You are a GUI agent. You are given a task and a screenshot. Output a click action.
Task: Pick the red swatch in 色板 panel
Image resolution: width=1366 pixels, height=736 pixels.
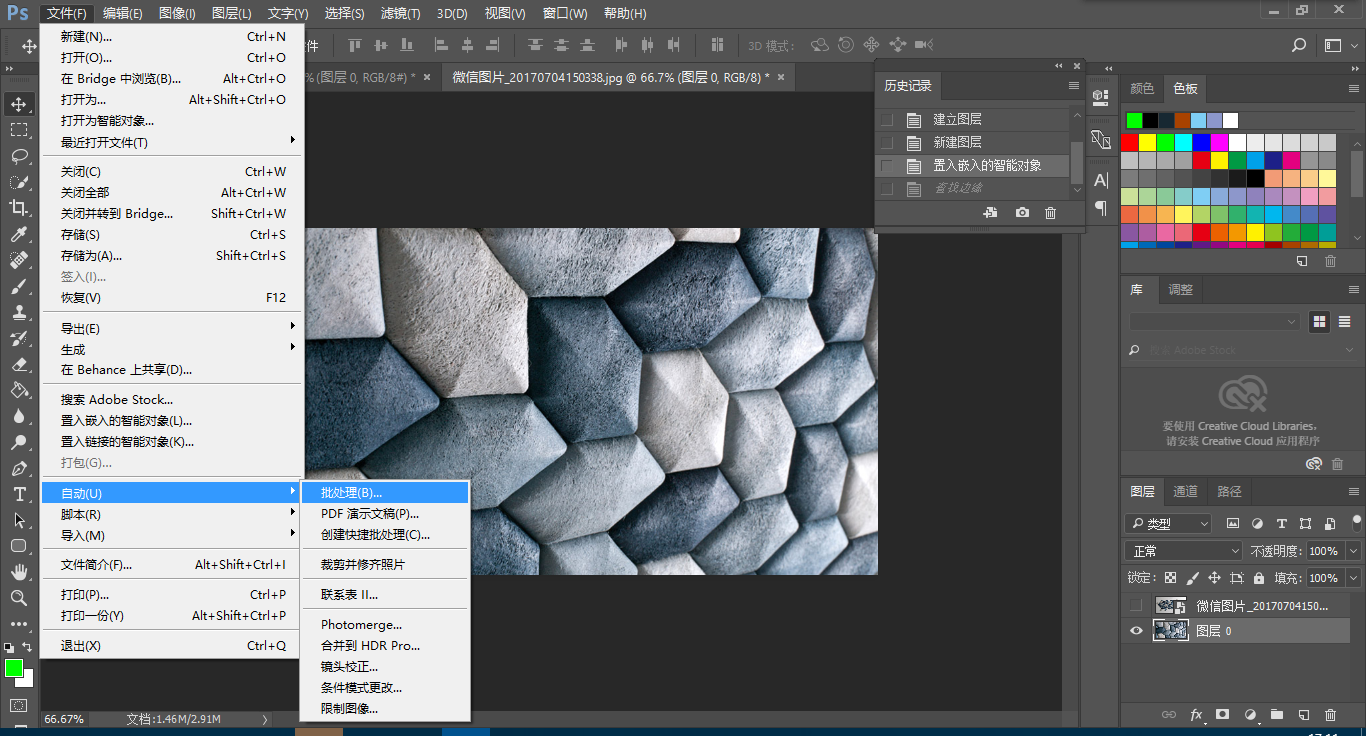[1130, 143]
